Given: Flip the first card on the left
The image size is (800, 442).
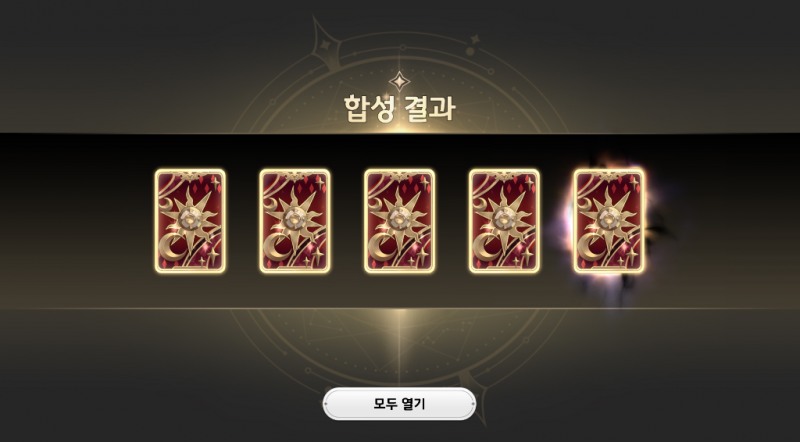Looking at the screenshot, I should pyautogui.click(x=190, y=221).
